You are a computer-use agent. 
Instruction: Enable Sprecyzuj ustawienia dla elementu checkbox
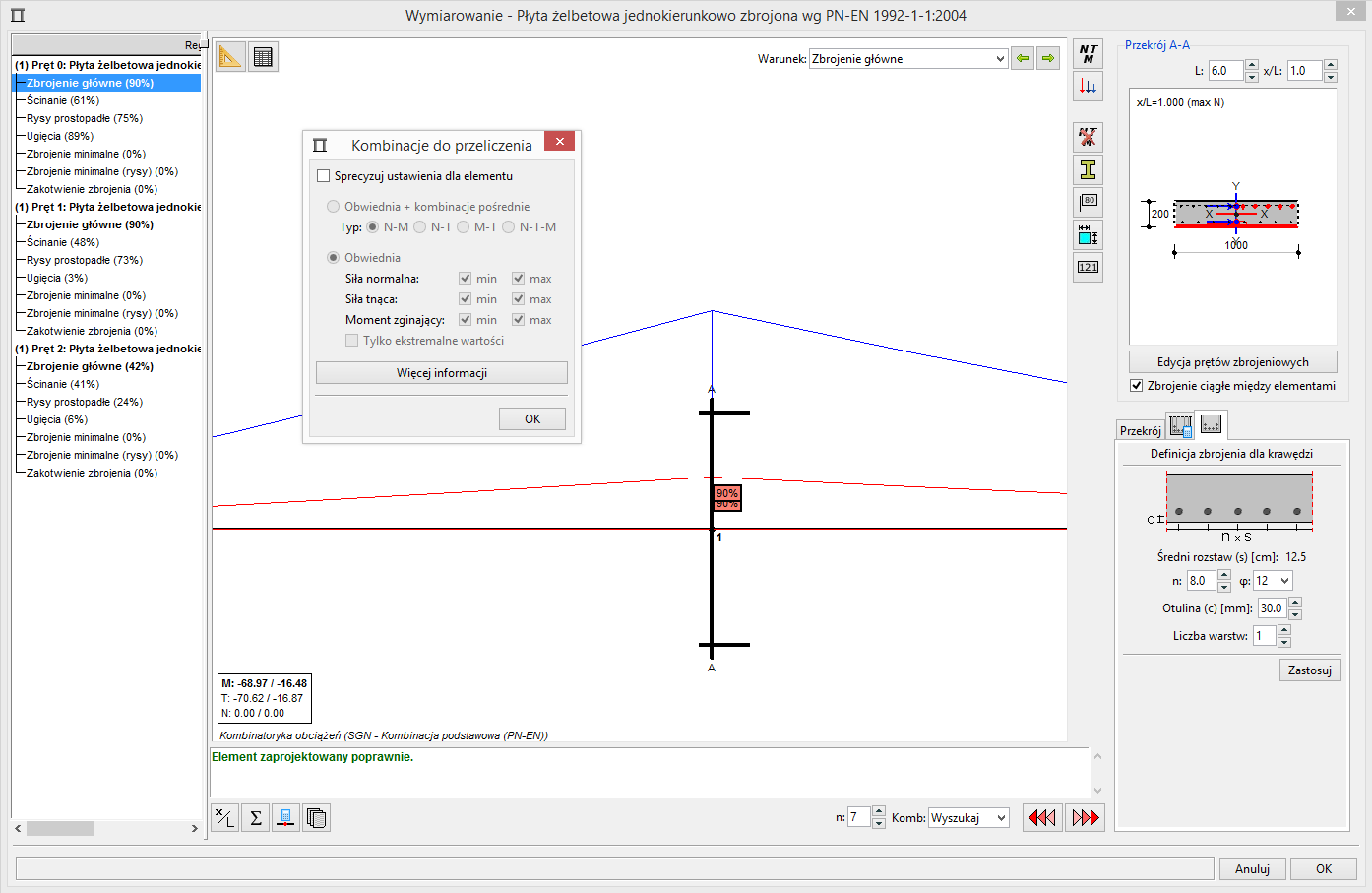coord(323,176)
